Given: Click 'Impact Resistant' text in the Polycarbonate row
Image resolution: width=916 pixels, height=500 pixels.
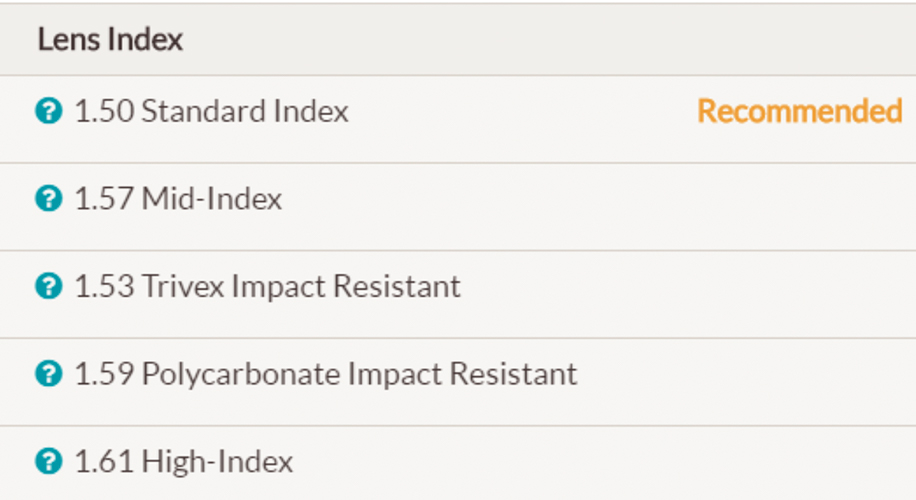Looking at the screenshot, I should pos(462,374).
